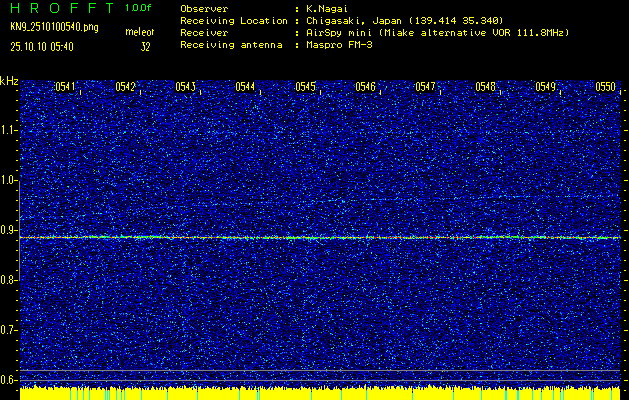629x400 pixels.
Task: Click the 0.9 frequency axis label
Action: point(9,230)
